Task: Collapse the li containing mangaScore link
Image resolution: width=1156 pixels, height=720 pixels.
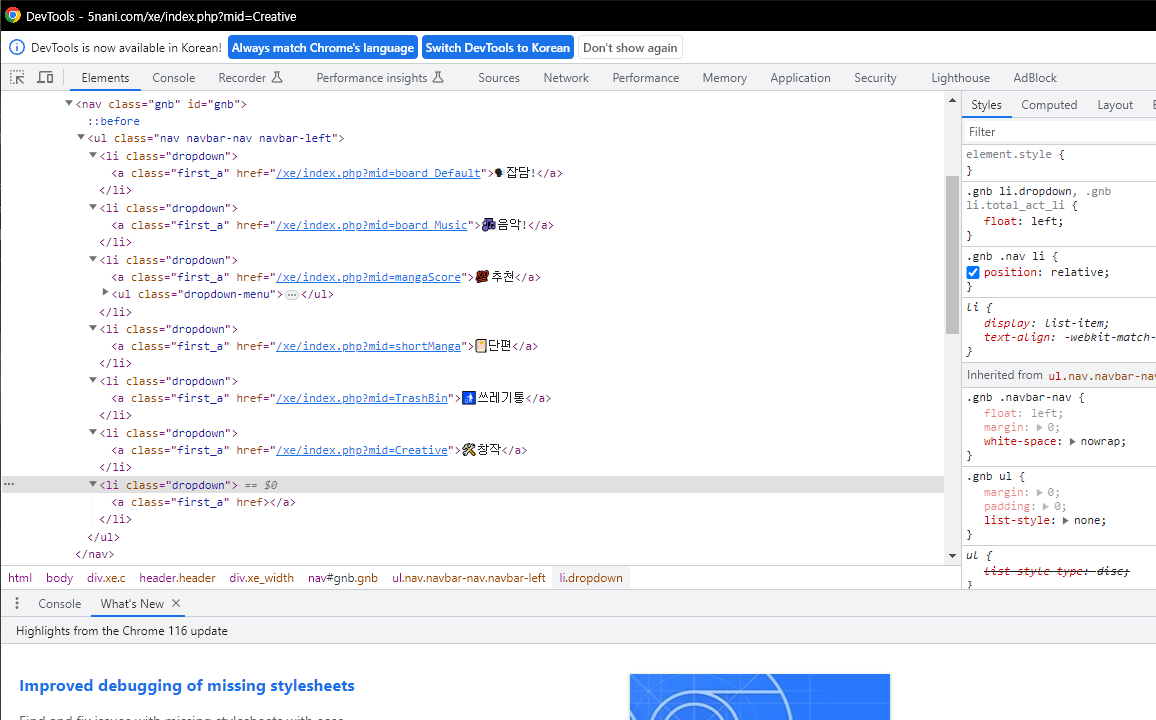Action: 93,259
